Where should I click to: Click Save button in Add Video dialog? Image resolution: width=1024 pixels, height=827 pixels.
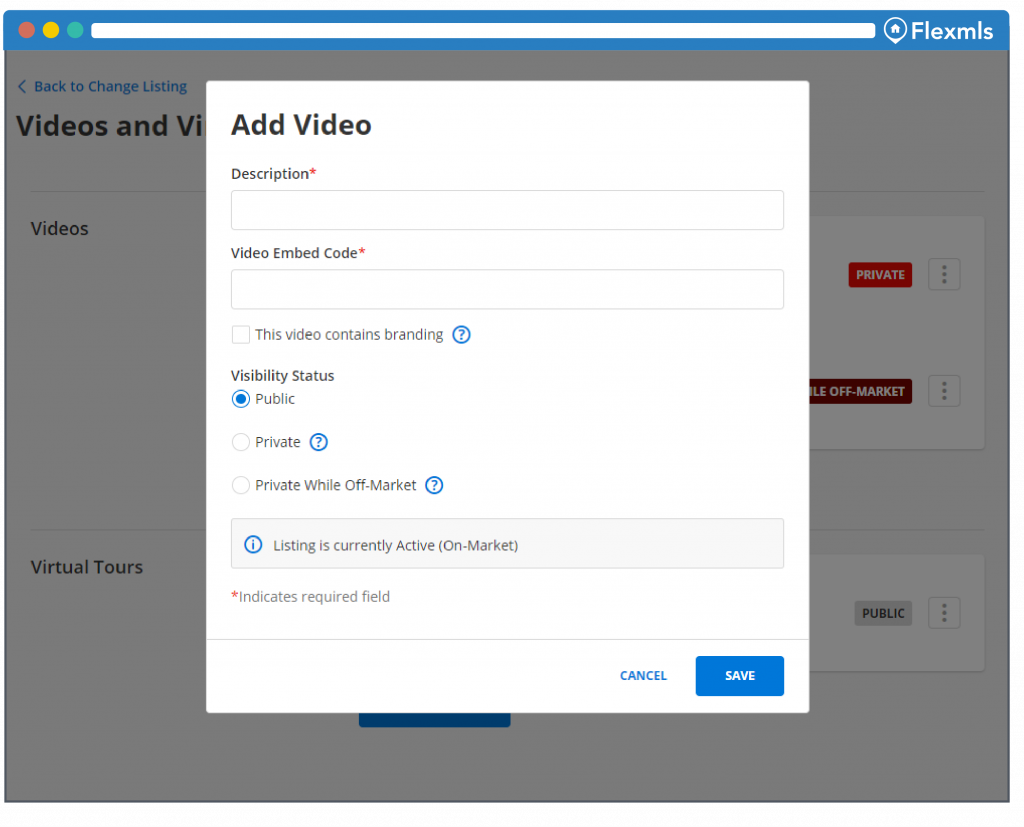tap(739, 675)
